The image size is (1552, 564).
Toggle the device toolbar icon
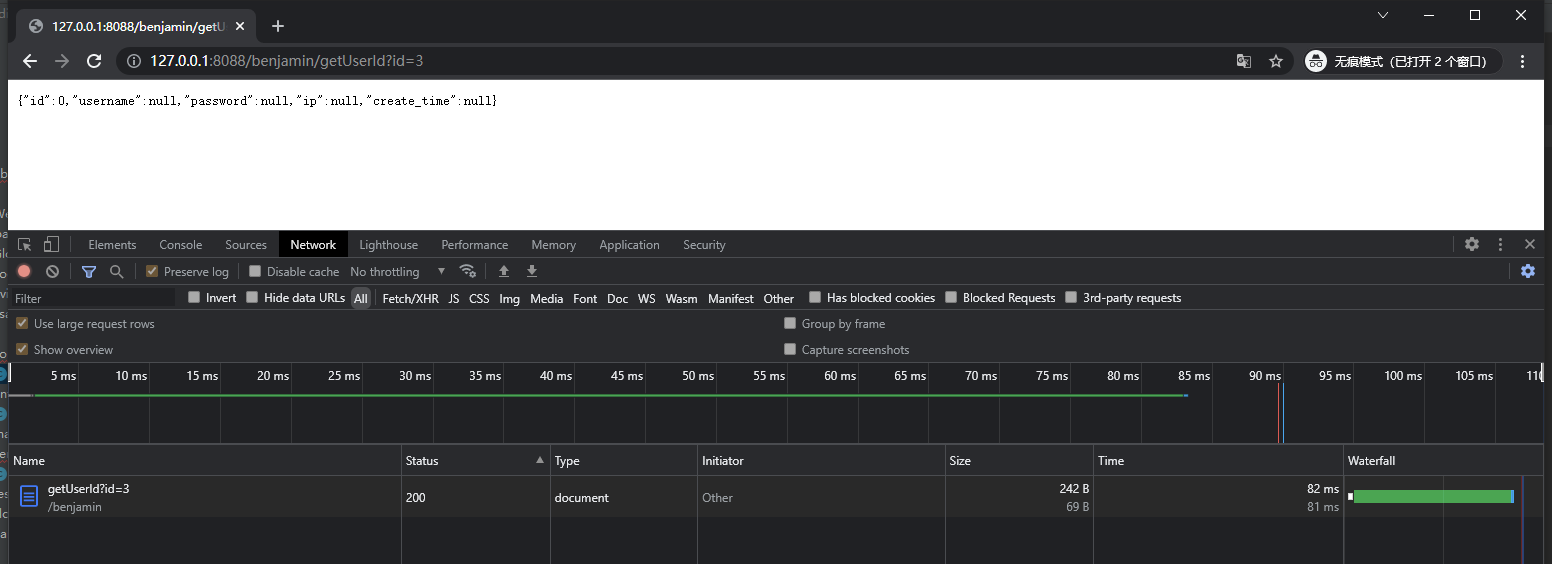pyautogui.click(x=52, y=244)
